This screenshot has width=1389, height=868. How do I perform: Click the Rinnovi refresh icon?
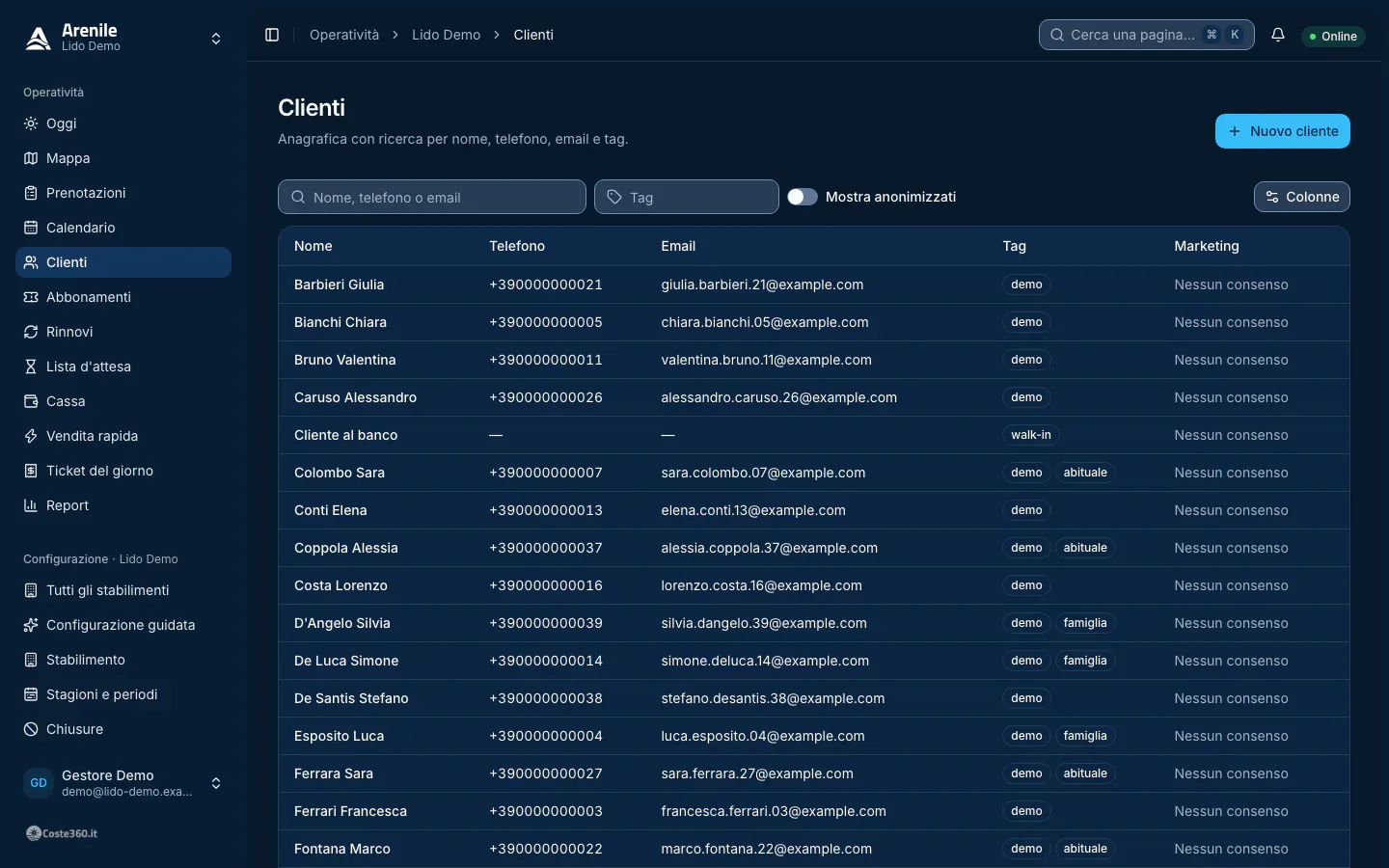(31, 332)
